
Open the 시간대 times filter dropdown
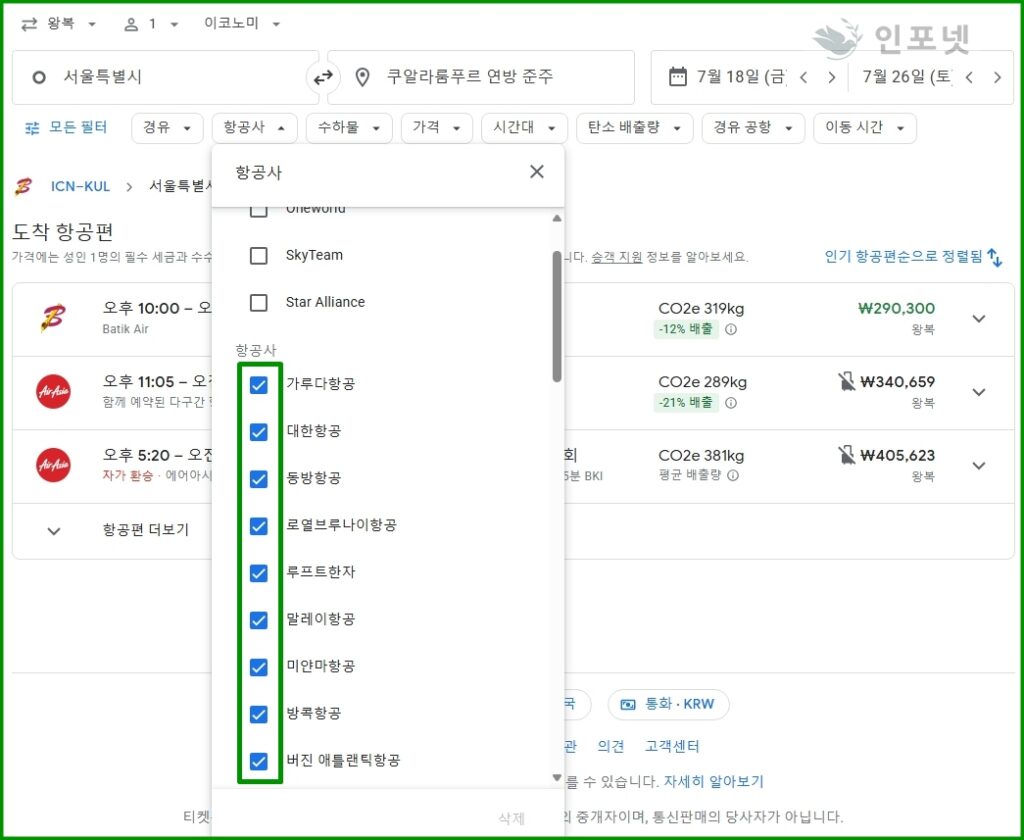(x=524, y=127)
